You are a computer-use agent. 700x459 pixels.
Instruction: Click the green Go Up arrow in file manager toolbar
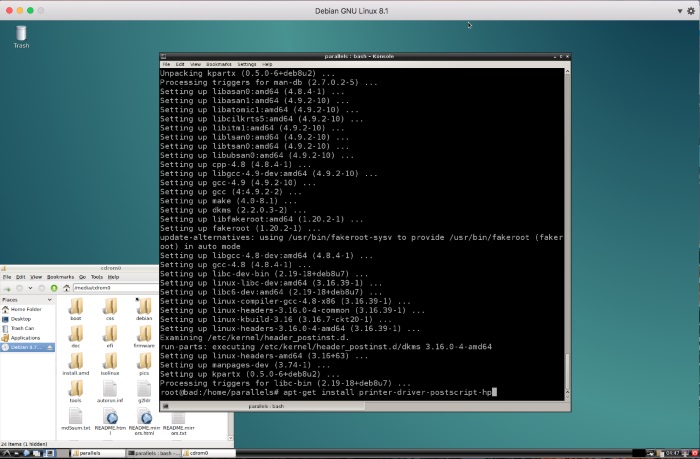point(54,288)
